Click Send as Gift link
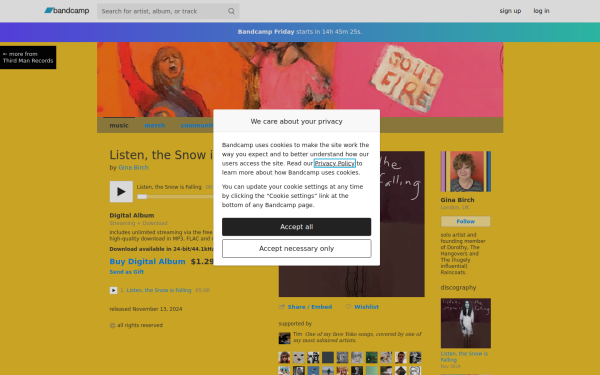The height and width of the screenshot is (375, 600). click(x=127, y=272)
